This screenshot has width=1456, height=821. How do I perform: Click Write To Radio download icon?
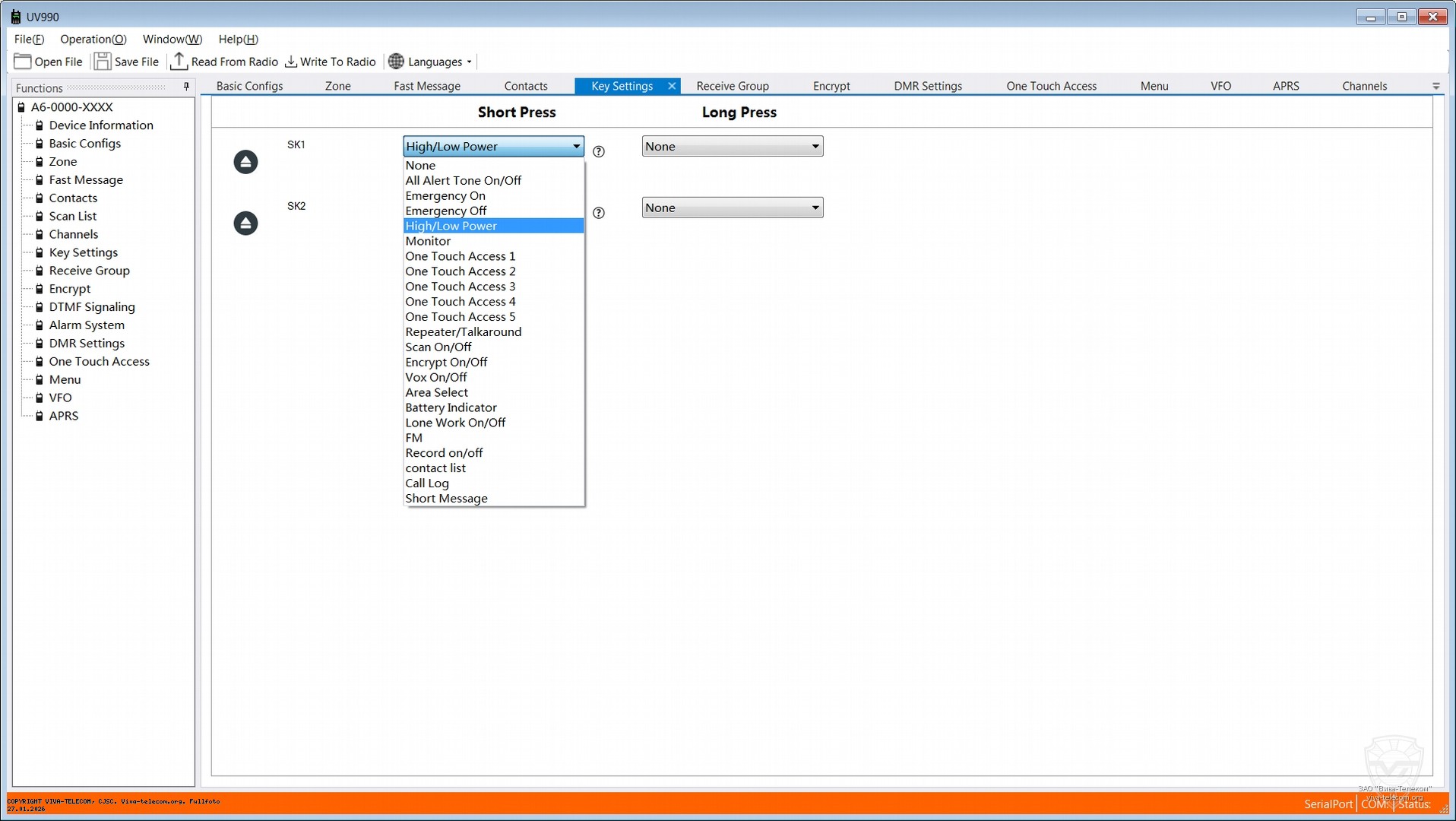tap(291, 62)
